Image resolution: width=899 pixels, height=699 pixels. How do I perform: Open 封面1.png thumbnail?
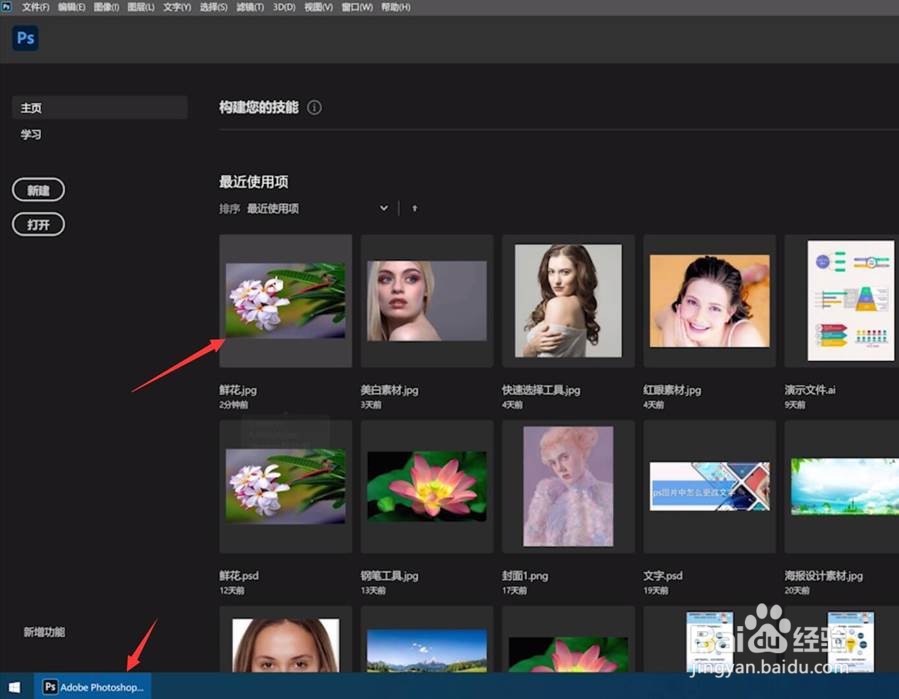(568, 486)
